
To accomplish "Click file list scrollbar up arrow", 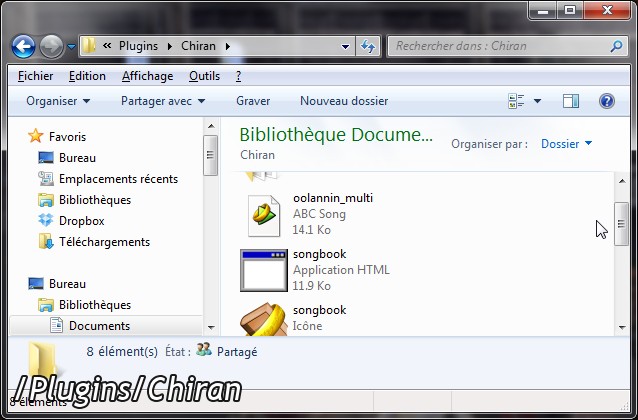I will pyautogui.click(x=622, y=181).
